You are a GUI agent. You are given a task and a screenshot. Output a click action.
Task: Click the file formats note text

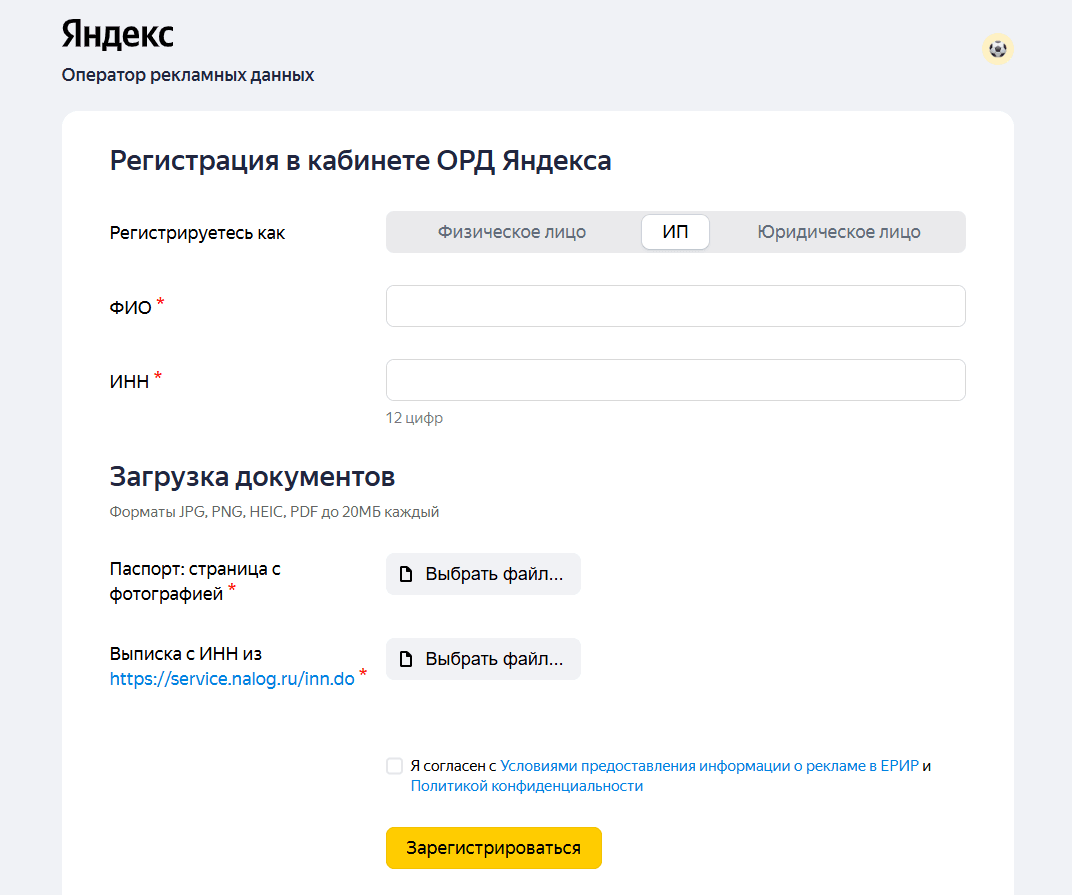click(x=274, y=511)
